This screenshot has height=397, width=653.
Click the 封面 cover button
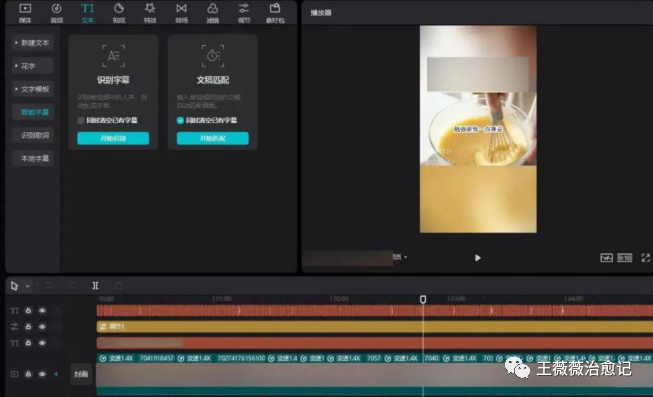point(81,374)
